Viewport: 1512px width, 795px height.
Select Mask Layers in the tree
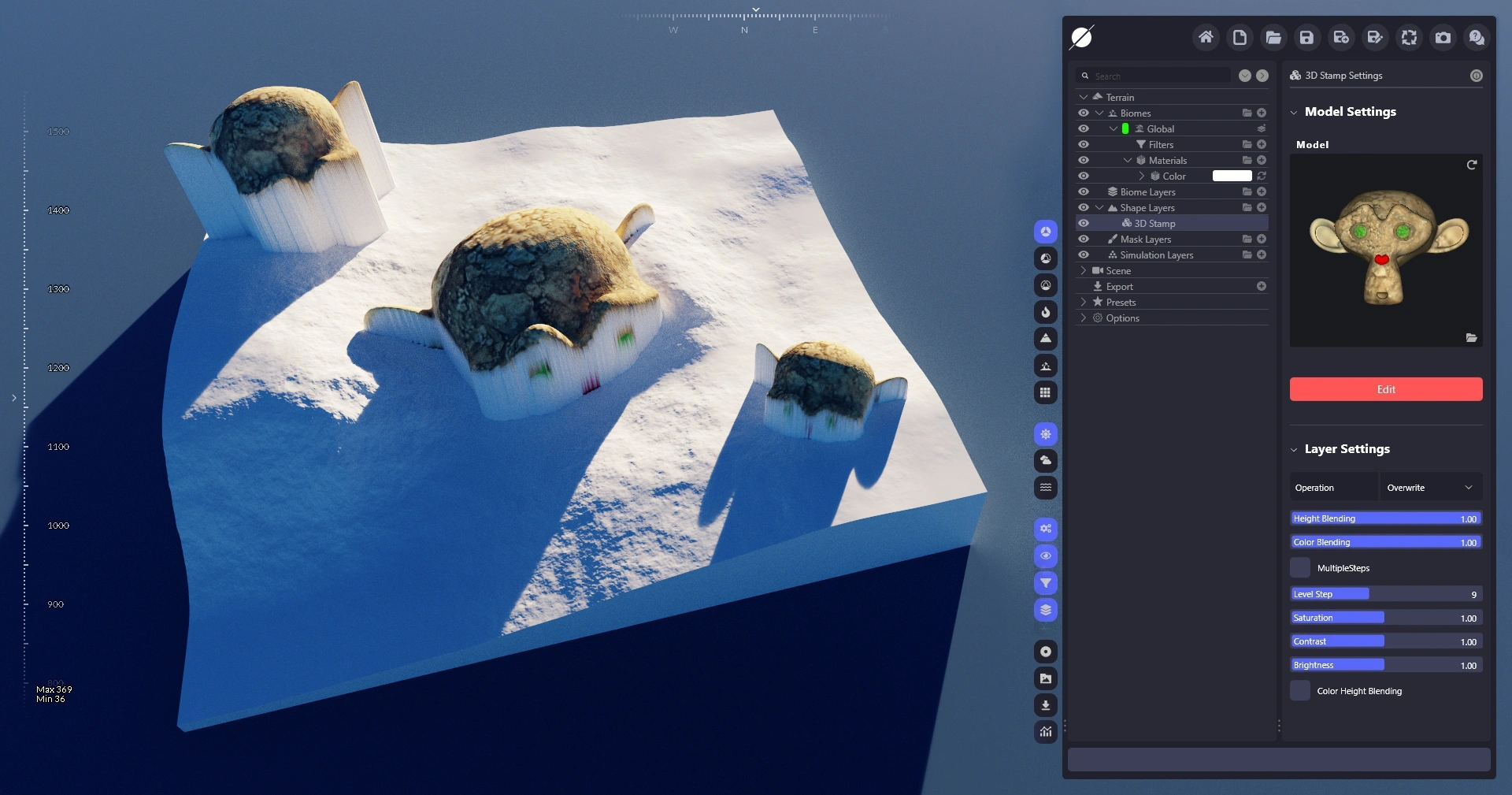pyautogui.click(x=1145, y=239)
